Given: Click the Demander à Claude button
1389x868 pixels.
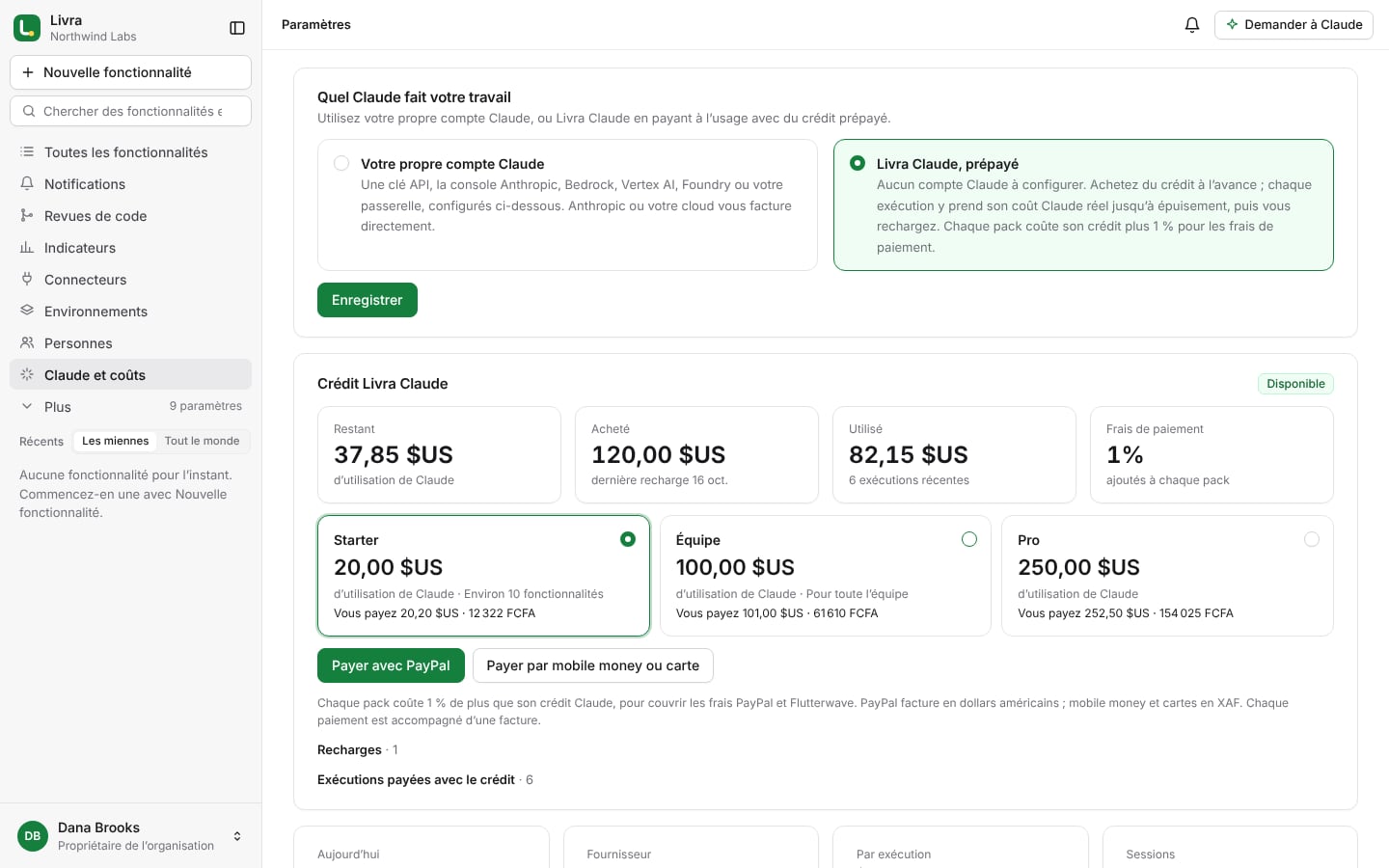Looking at the screenshot, I should 1294,25.
